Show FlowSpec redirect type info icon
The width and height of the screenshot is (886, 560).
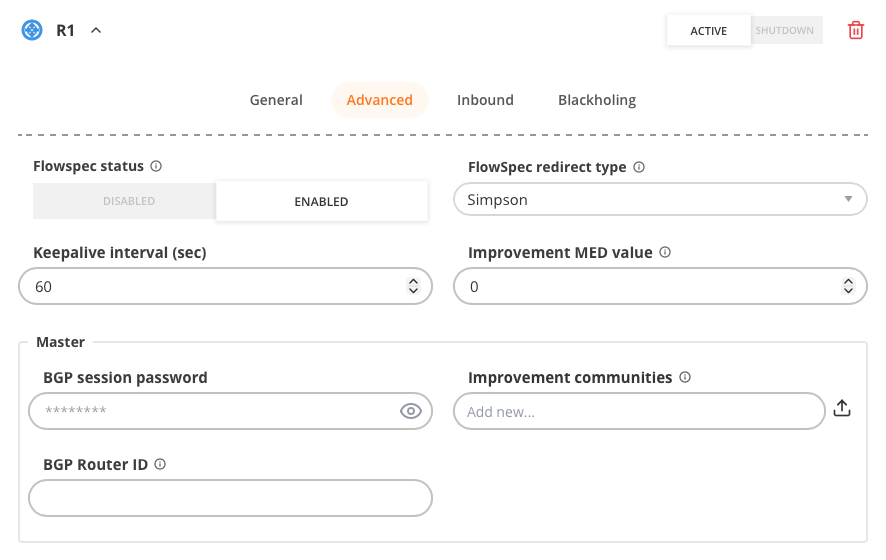(639, 167)
